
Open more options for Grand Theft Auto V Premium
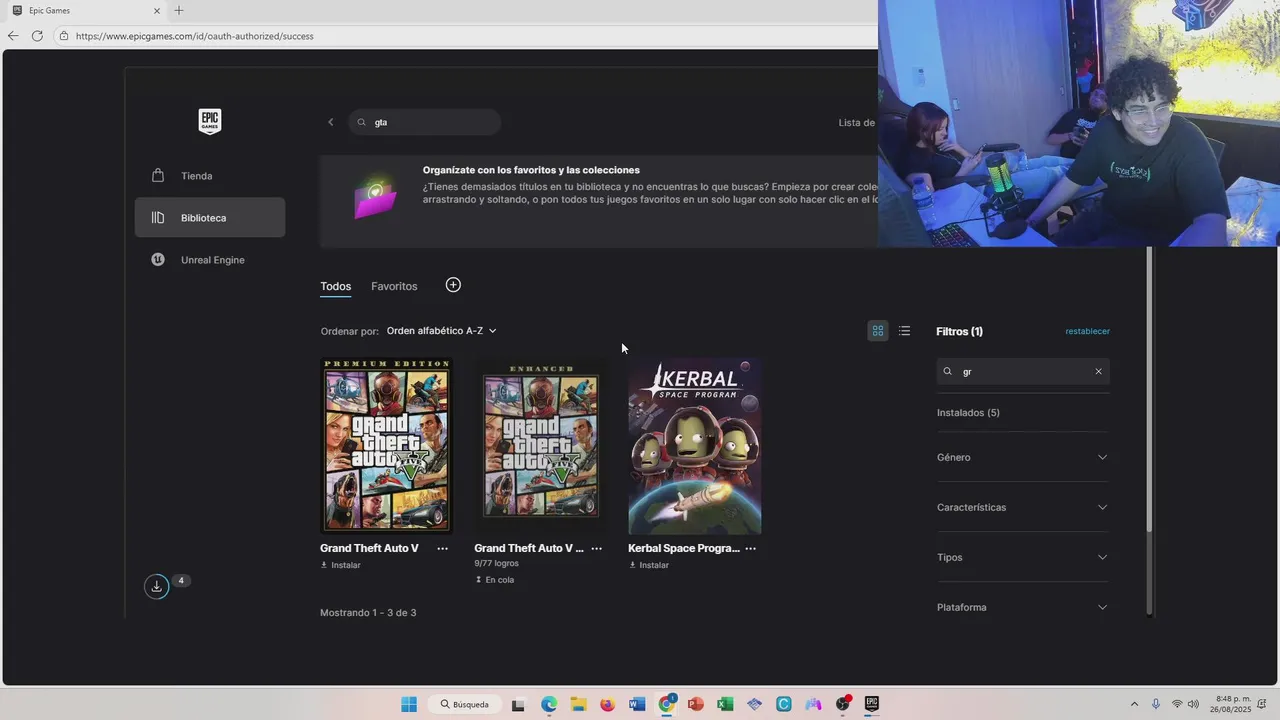pyautogui.click(x=443, y=548)
